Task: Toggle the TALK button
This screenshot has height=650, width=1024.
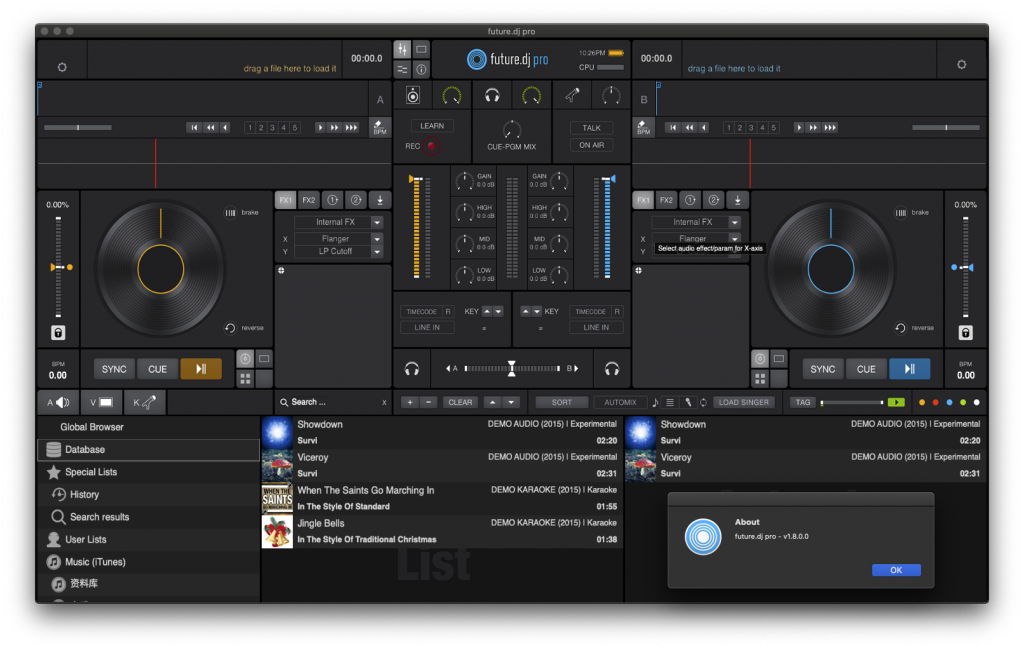Action: pyautogui.click(x=591, y=128)
